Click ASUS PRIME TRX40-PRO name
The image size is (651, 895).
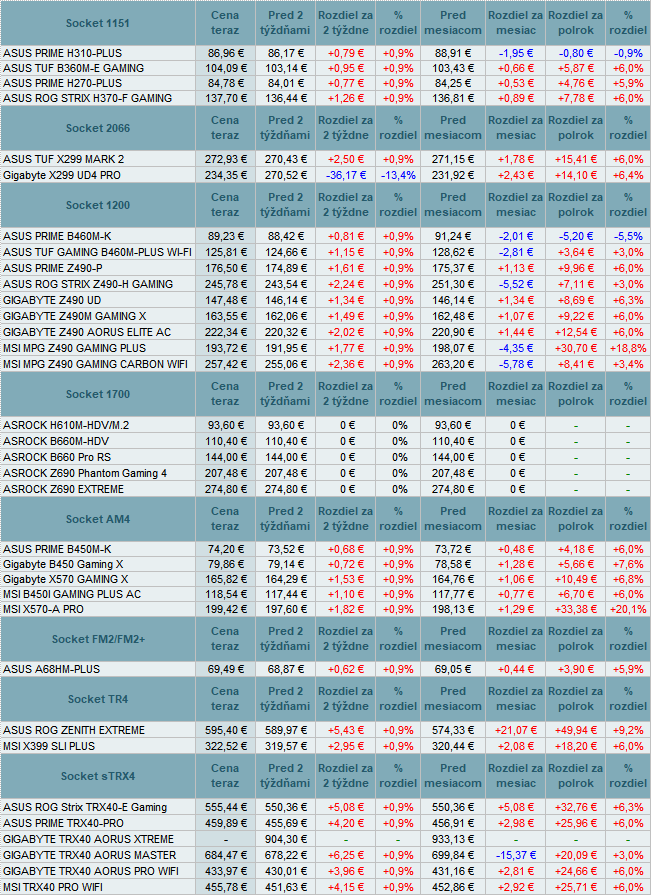click(x=63, y=823)
